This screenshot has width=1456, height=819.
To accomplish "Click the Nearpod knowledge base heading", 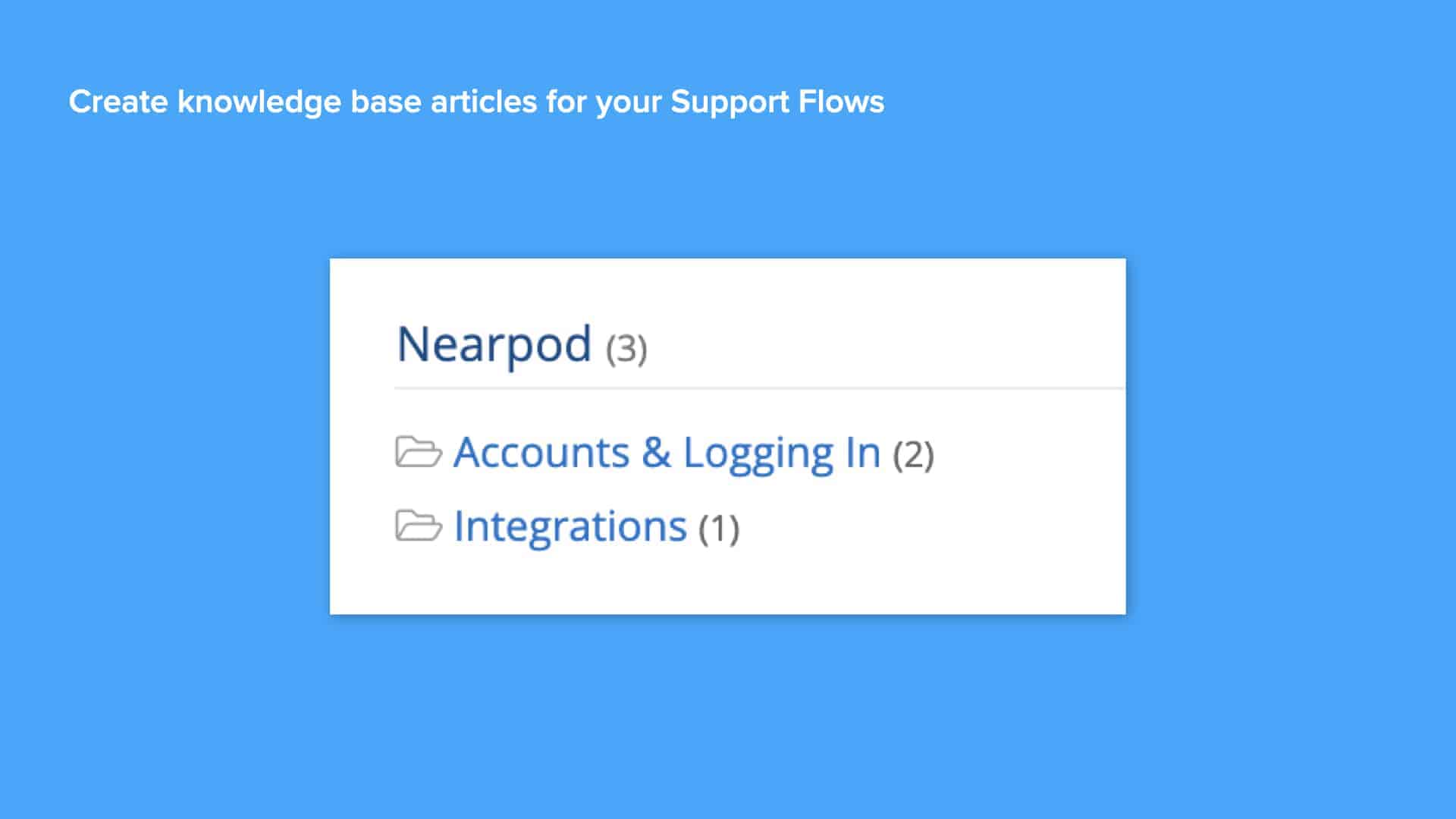I will (494, 347).
